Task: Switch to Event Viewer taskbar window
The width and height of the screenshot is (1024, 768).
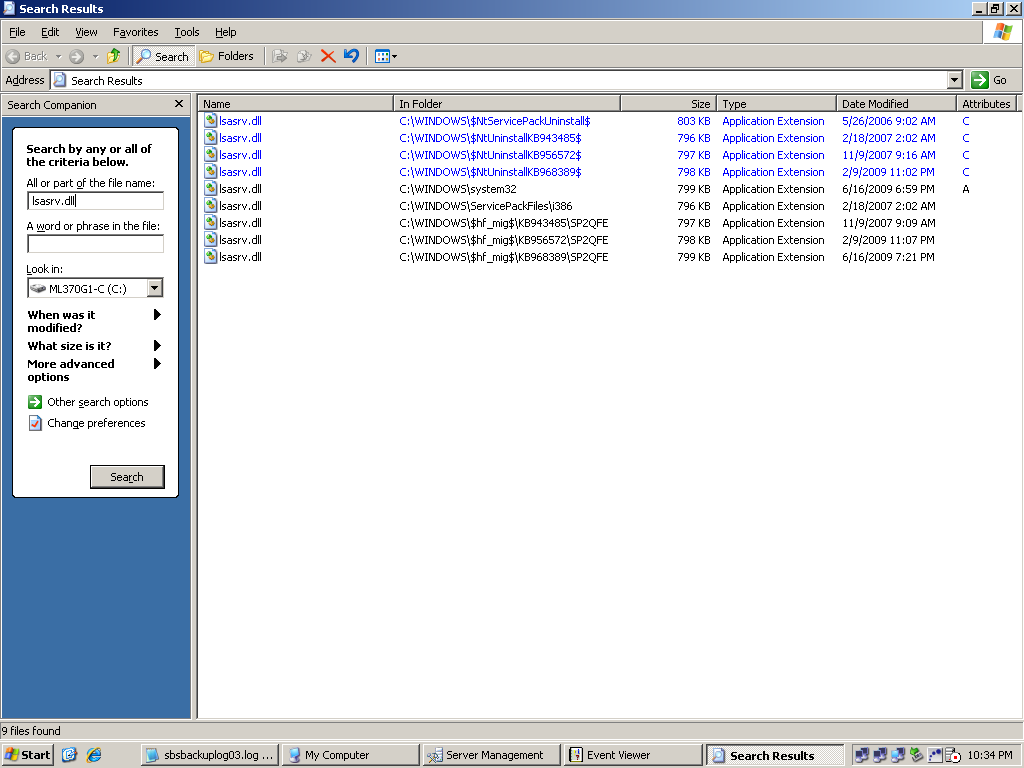Action: [632, 755]
